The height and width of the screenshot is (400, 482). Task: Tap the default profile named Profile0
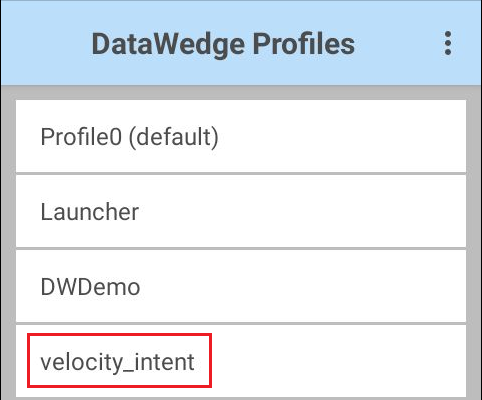(241, 136)
